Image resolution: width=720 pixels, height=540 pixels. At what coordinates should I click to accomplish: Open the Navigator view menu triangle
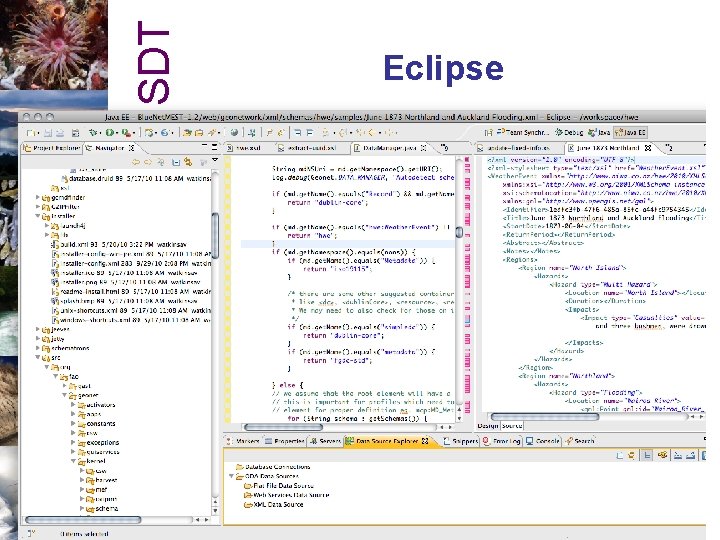pyautogui.click(x=214, y=160)
